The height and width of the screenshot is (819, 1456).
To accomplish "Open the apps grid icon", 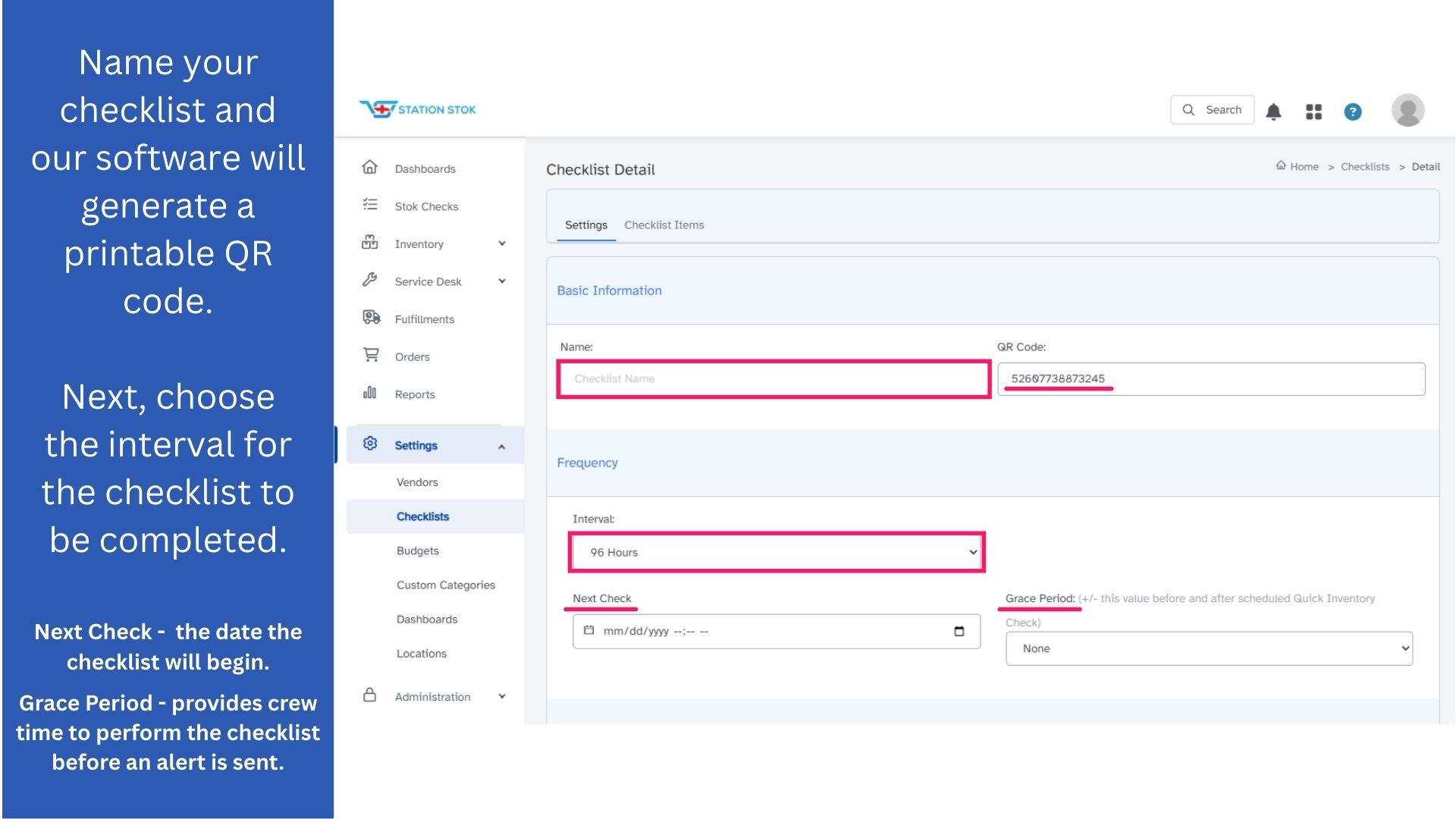I will pyautogui.click(x=1313, y=111).
